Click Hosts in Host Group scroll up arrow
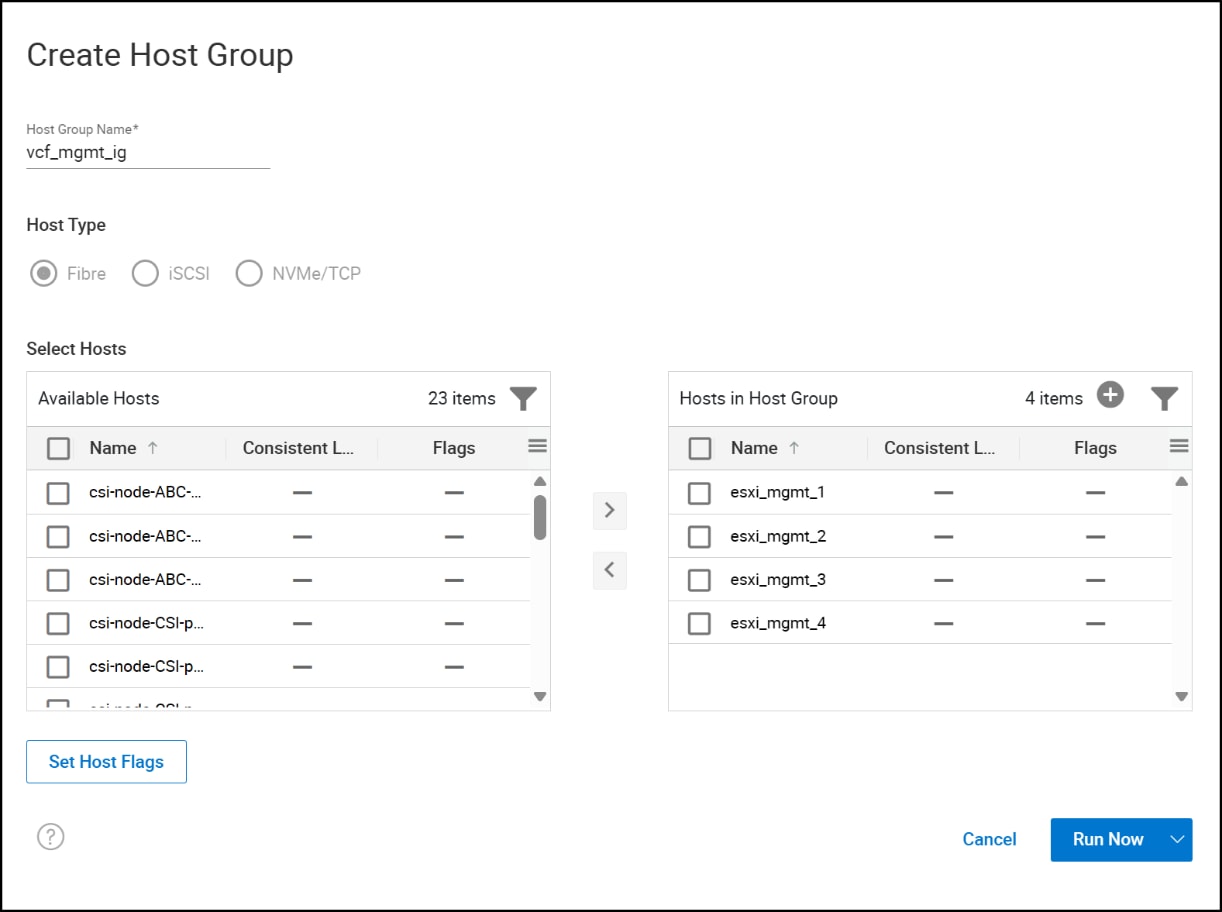Viewport: 1222px width, 912px height. pos(1181,481)
